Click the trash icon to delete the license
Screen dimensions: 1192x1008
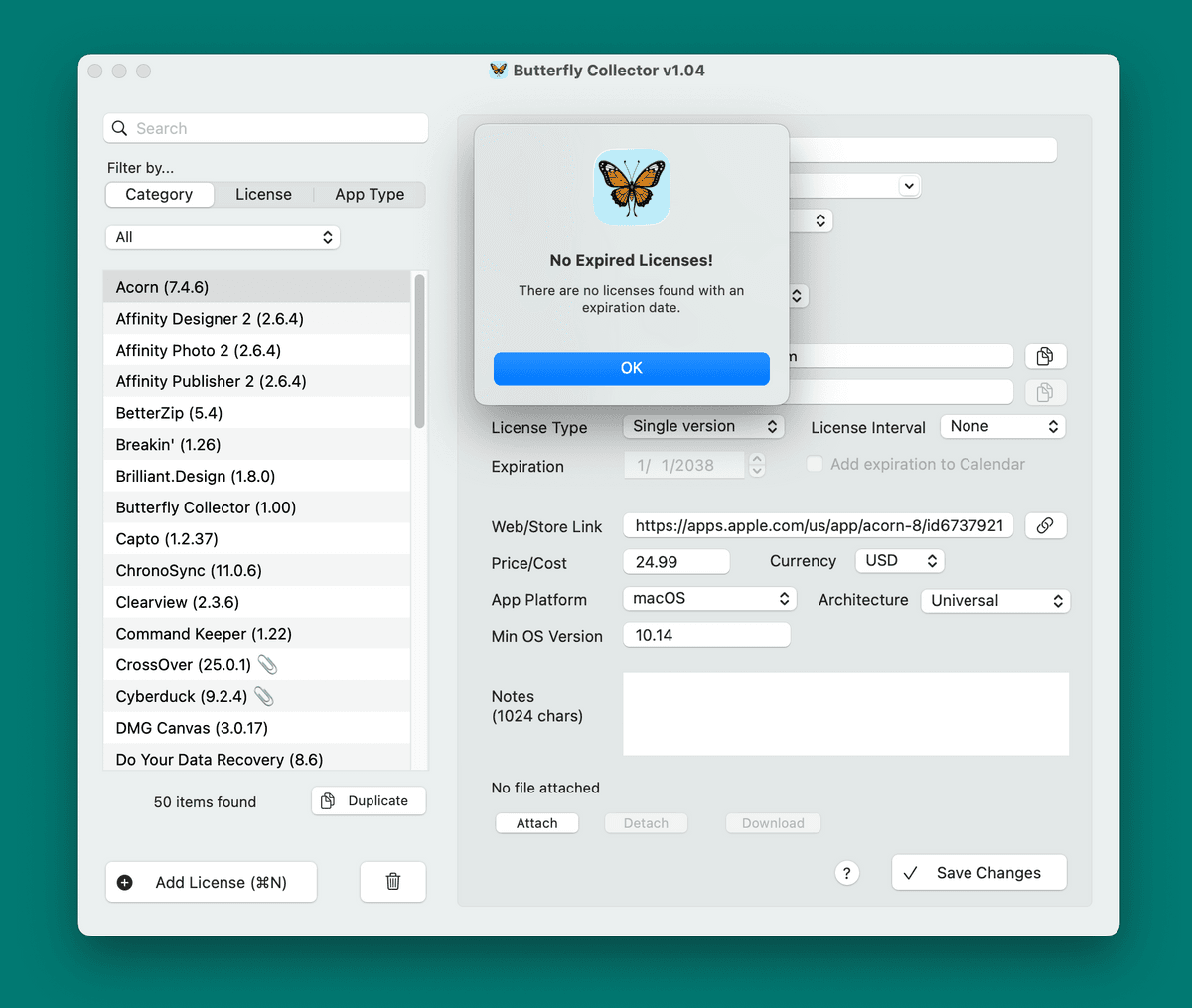tap(392, 881)
